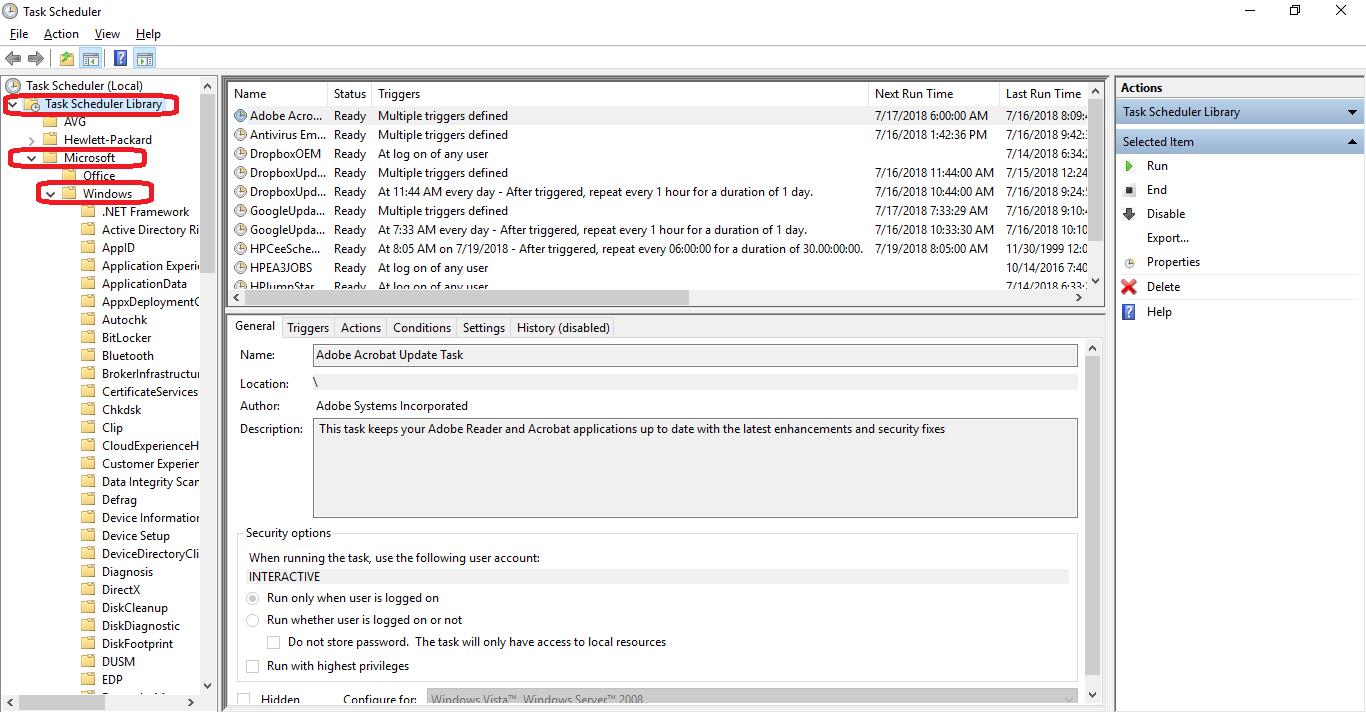This screenshot has width=1366, height=712.
Task: Click inside the Description text box
Action: pyautogui.click(x=695, y=468)
